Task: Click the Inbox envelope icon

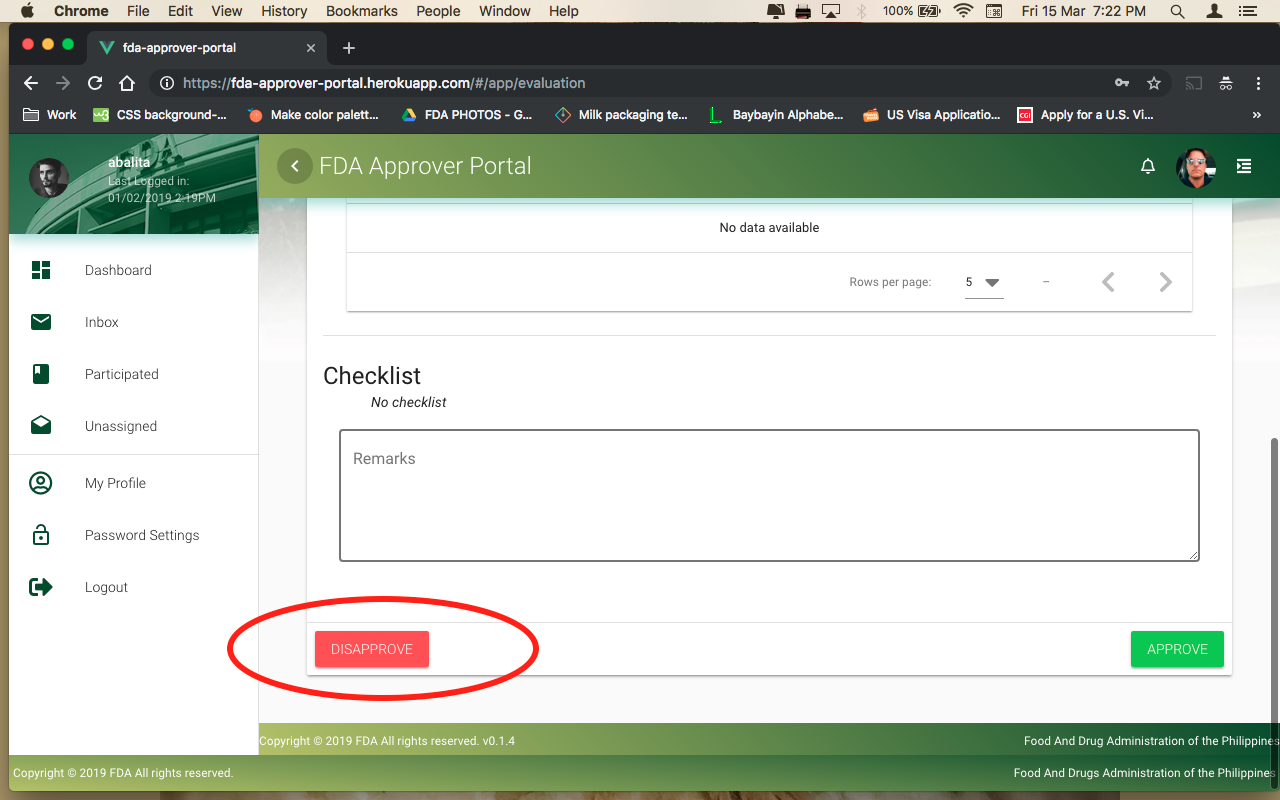Action: coord(41,322)
